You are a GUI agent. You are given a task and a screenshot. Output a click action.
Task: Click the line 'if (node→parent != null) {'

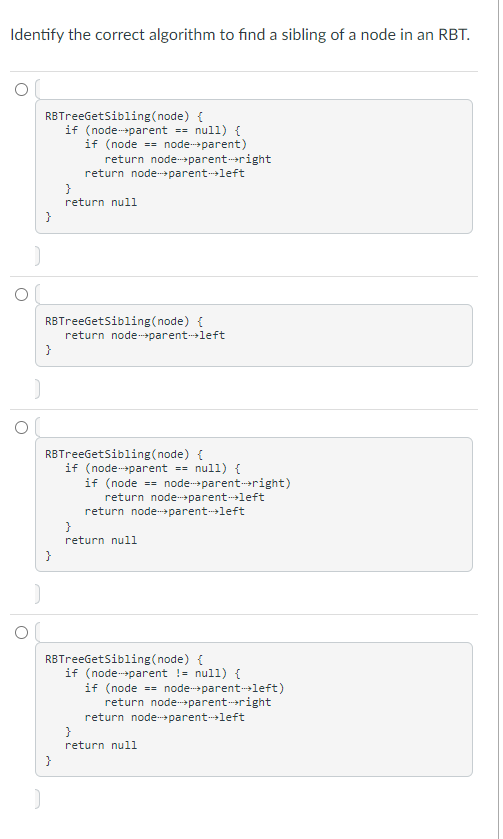point(153,673)
